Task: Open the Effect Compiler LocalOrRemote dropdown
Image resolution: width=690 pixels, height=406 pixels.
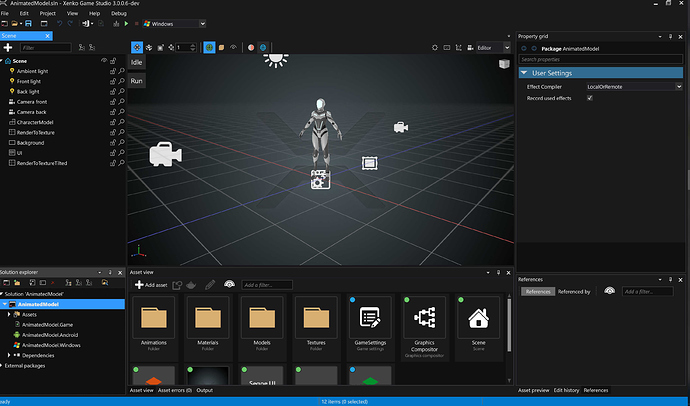Action: pos(634,87)
